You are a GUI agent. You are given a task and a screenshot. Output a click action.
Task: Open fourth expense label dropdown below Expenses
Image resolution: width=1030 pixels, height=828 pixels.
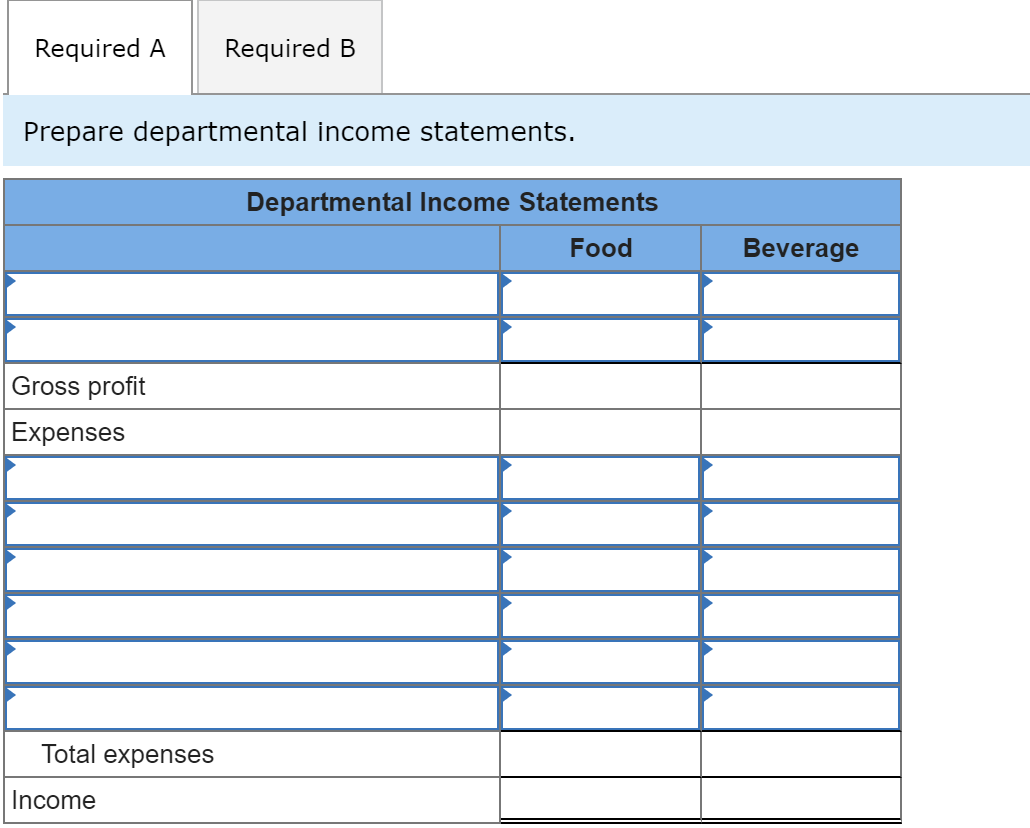[x=252, y=616]
